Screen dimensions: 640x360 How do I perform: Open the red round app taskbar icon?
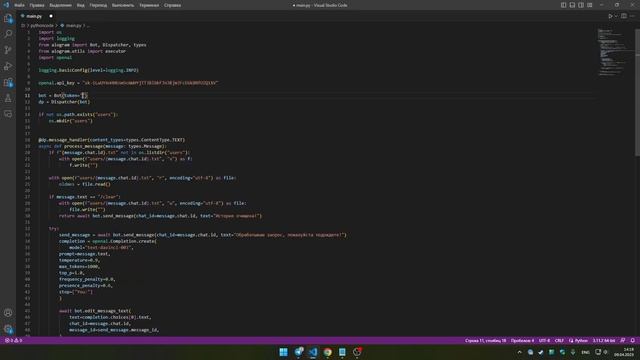pyautogui.click(x=357, y=352)
